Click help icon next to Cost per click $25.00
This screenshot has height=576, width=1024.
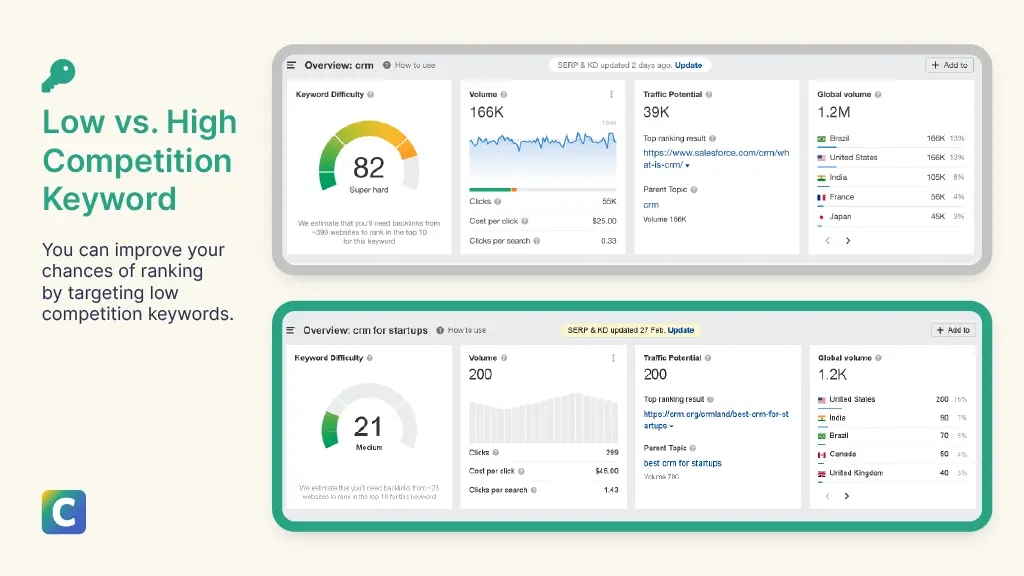[524, 221]
